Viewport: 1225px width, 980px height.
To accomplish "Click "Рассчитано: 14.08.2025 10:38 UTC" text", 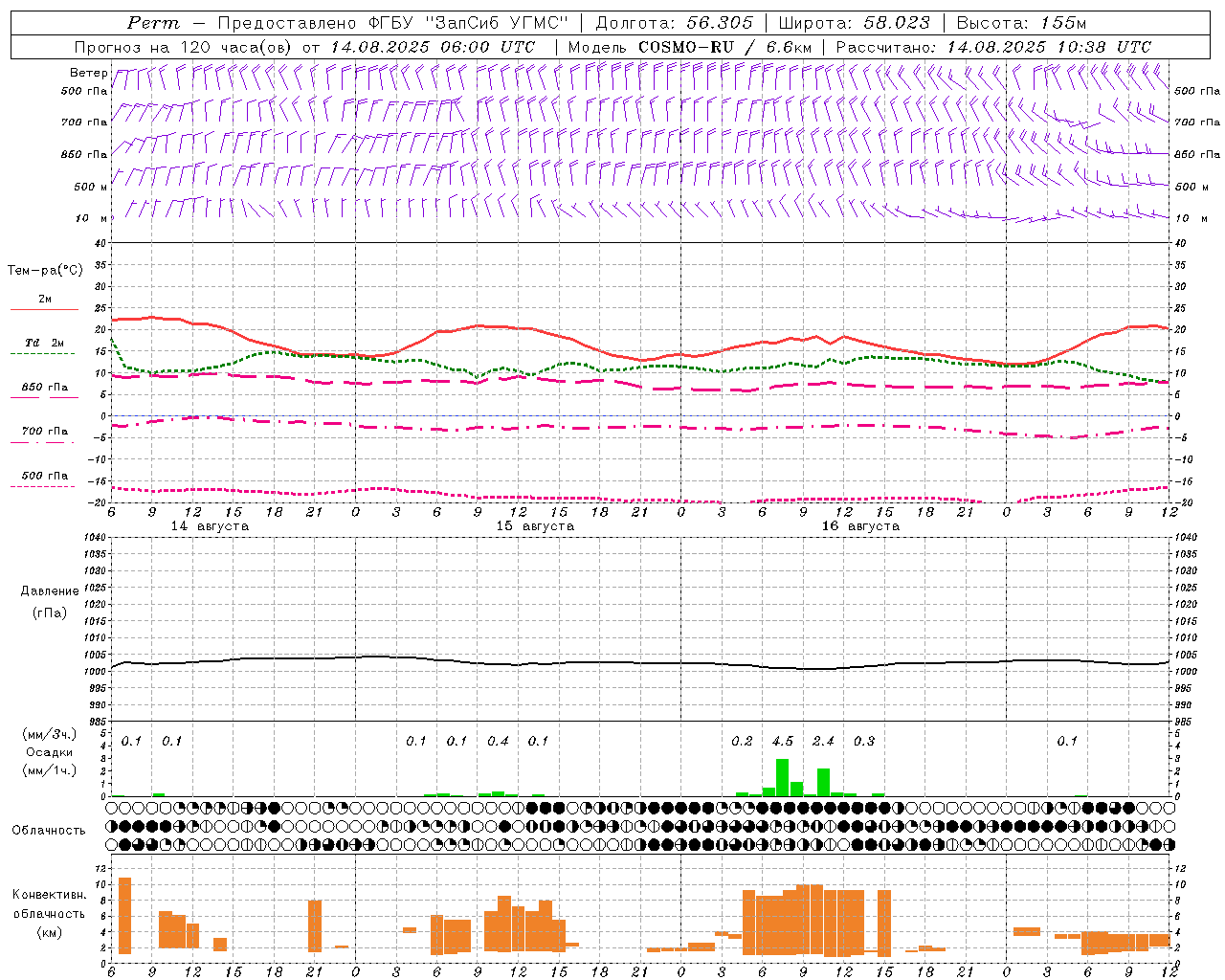I will point(993,47).
